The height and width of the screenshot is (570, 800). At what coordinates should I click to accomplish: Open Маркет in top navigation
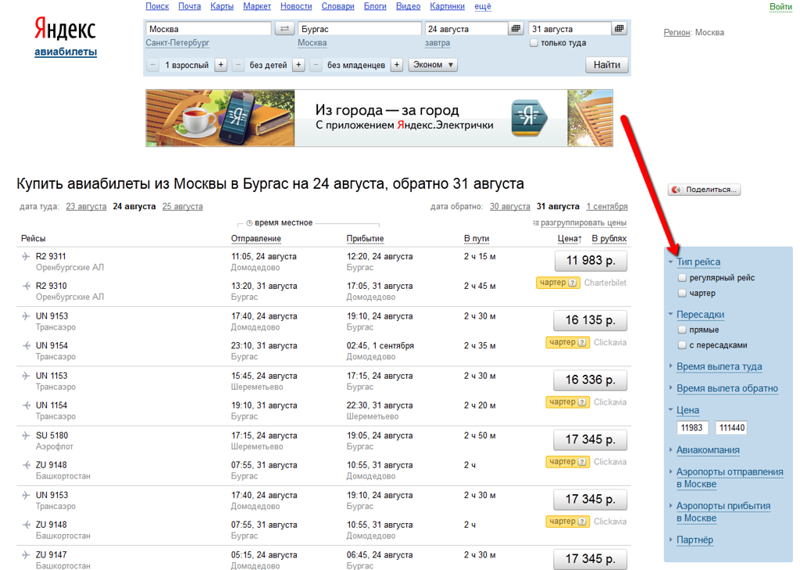tap(257, 6)
